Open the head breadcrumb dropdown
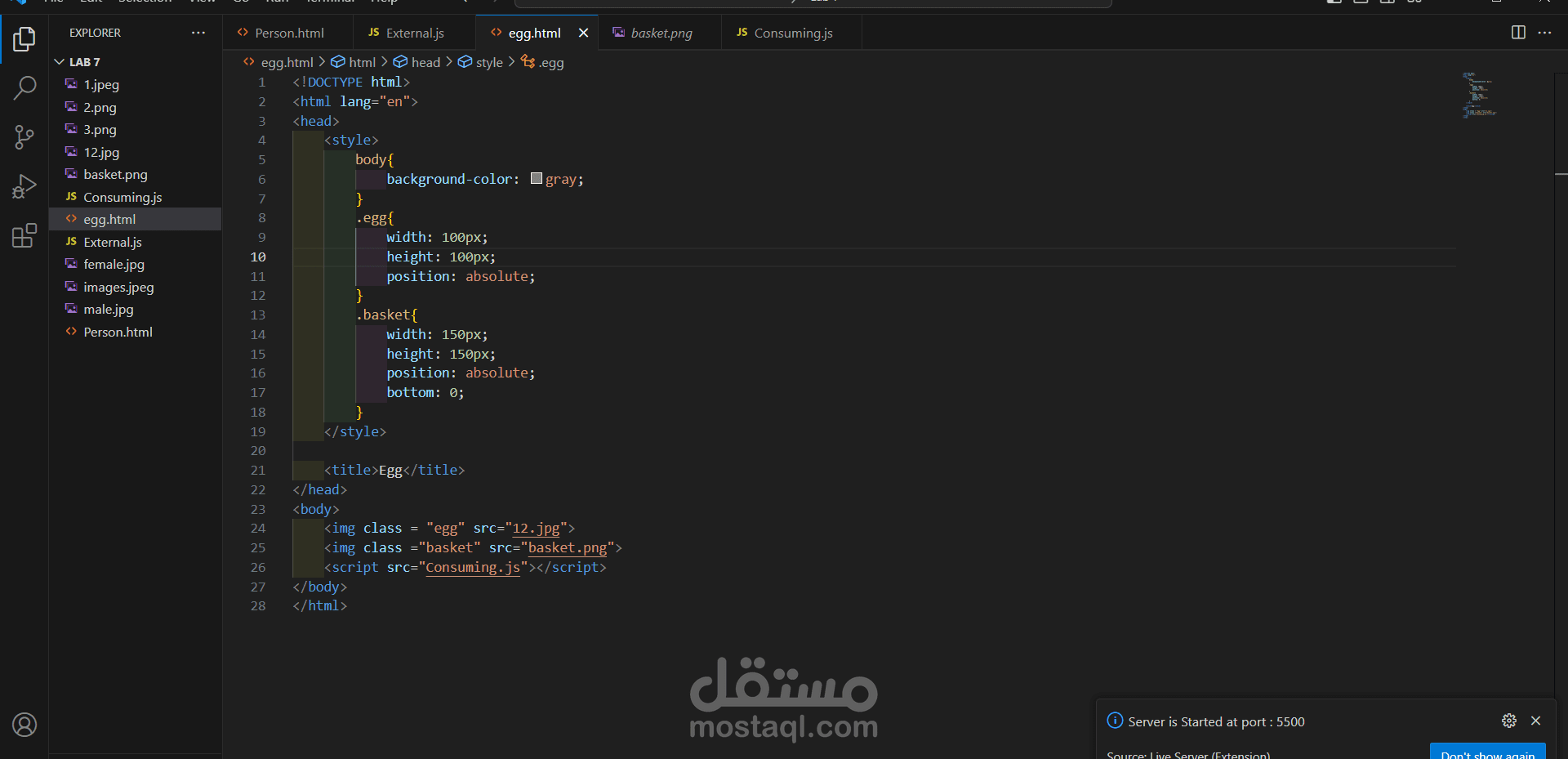This screenshot has height=759, width=1568. 425,62
